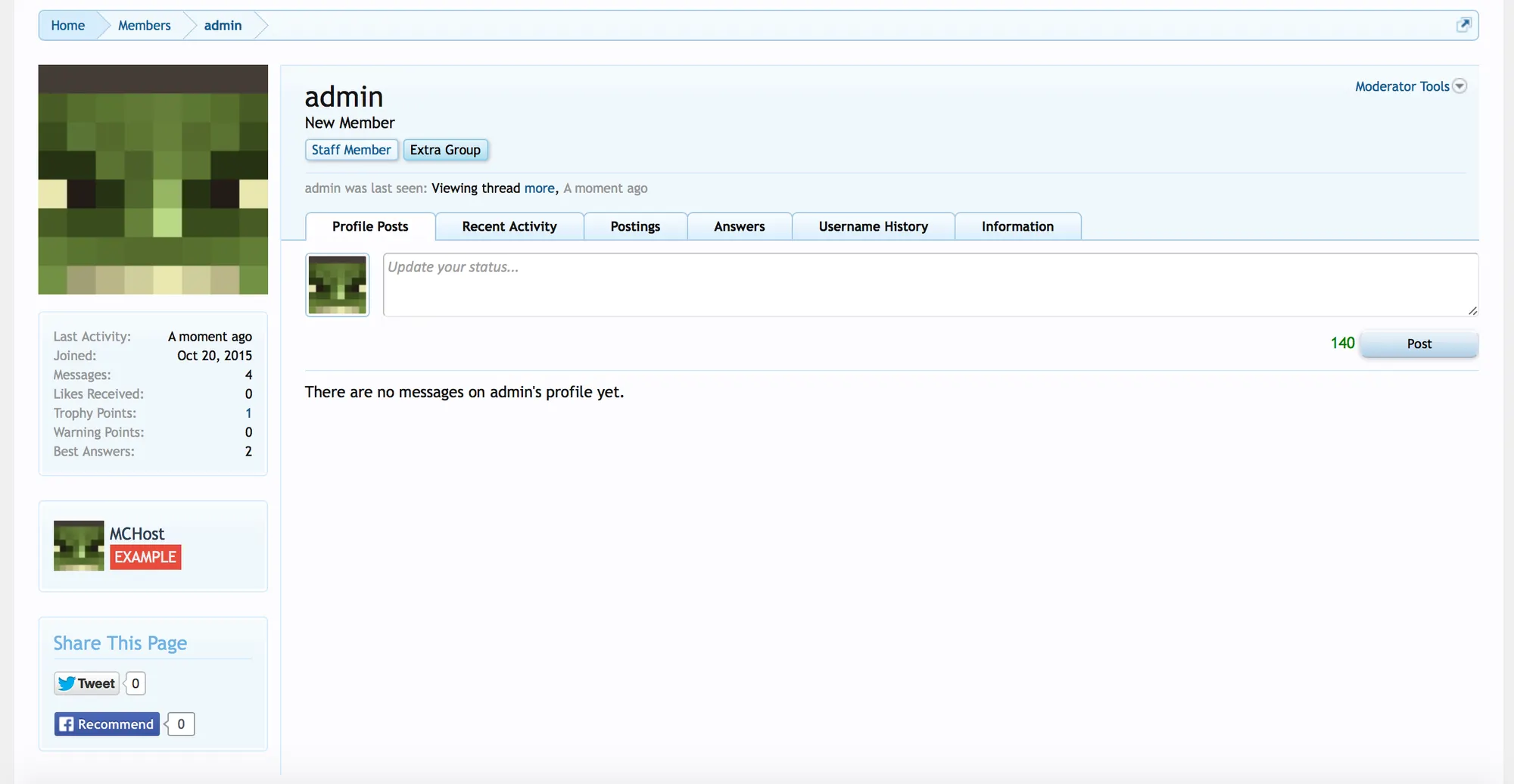Click the large admin profile avatar
Viewport: 1514px width, 784px height.
pyautogui.click(x=153, y=179)
